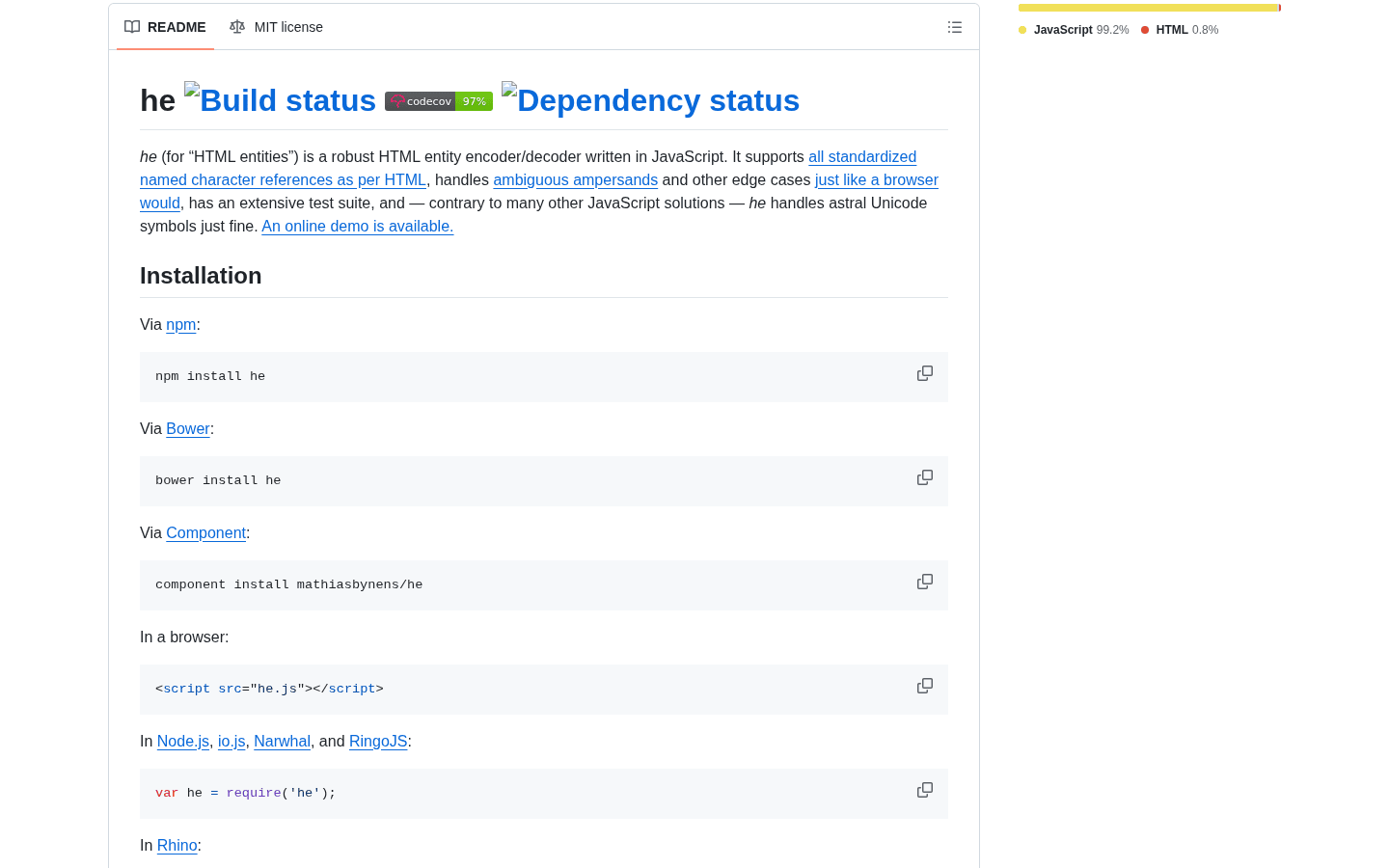Follow the Component link
The height and width of the screenshot is (868, 1389).
click(205, 532)
